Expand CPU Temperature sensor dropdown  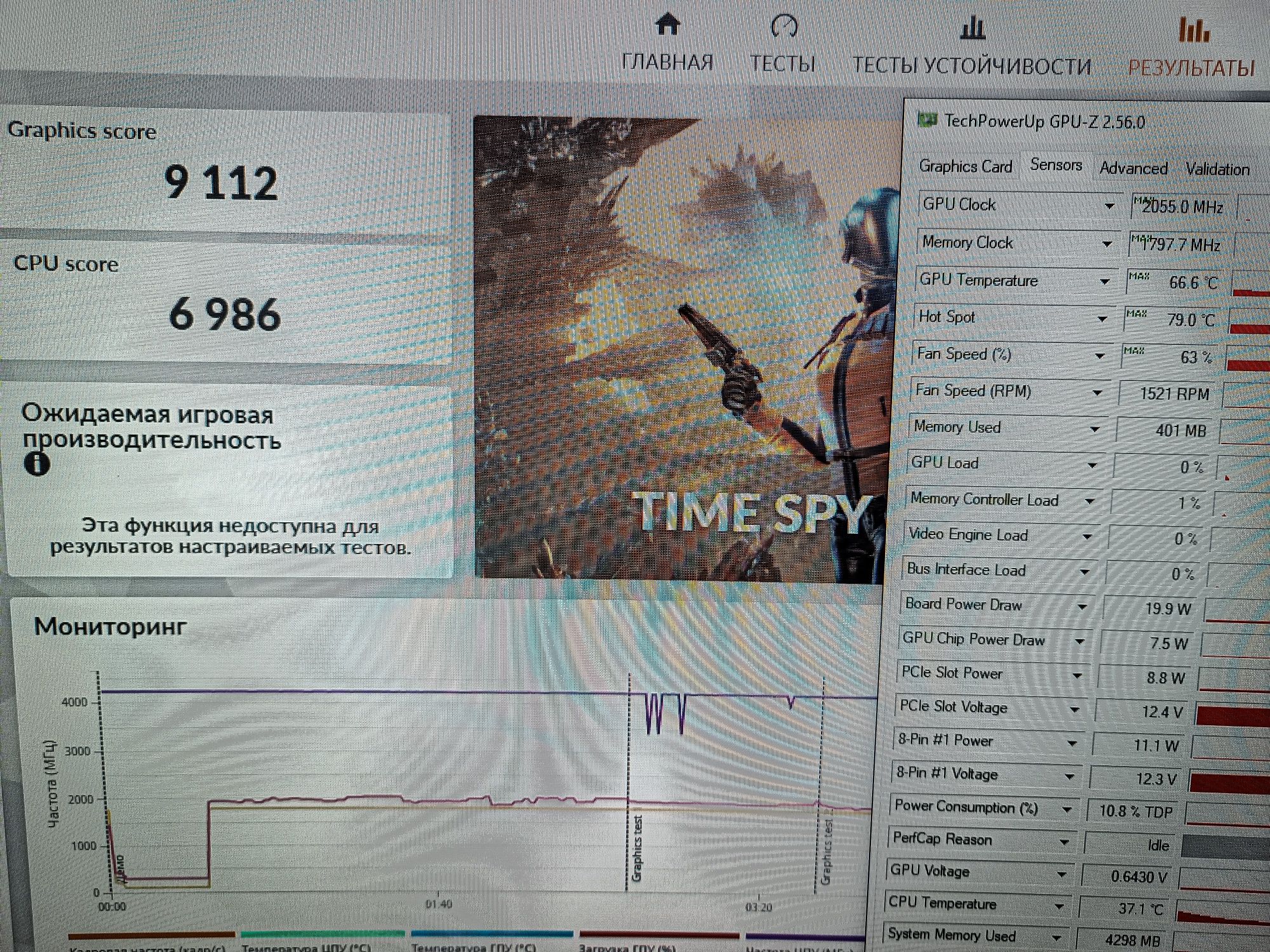tap(1059, 907)
